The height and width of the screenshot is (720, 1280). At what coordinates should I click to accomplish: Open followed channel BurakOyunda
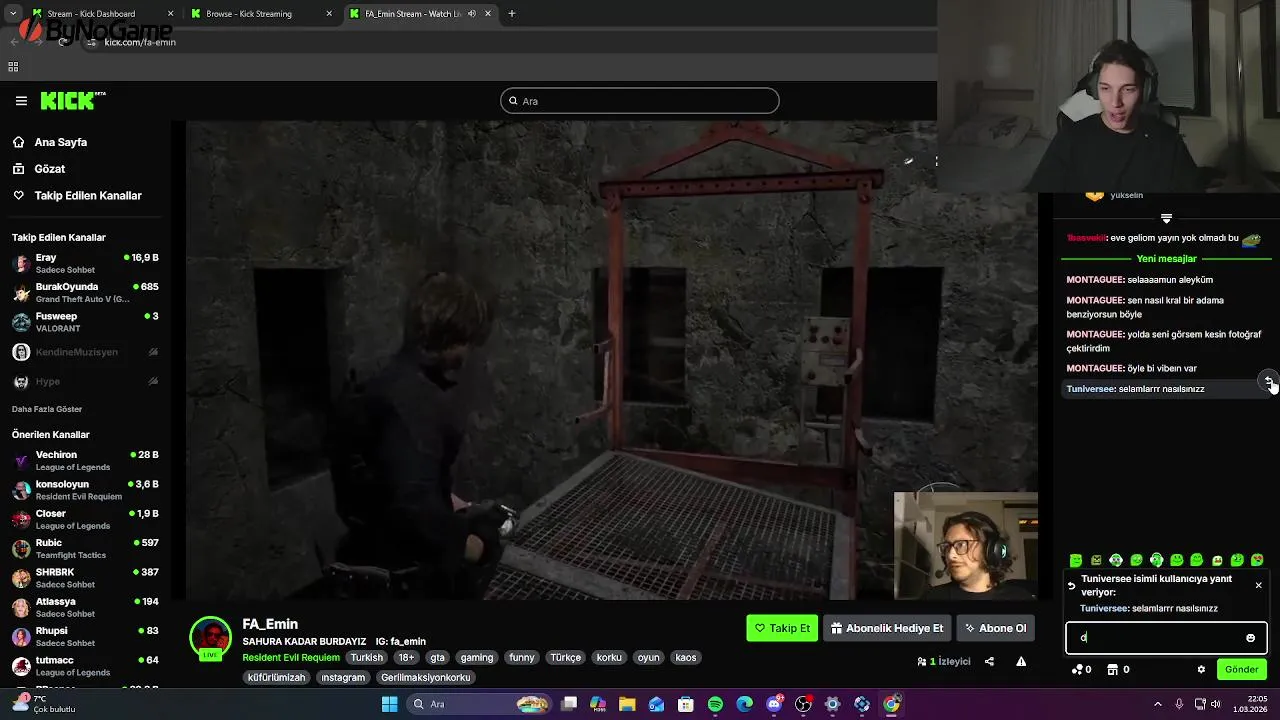pos(85,292)
